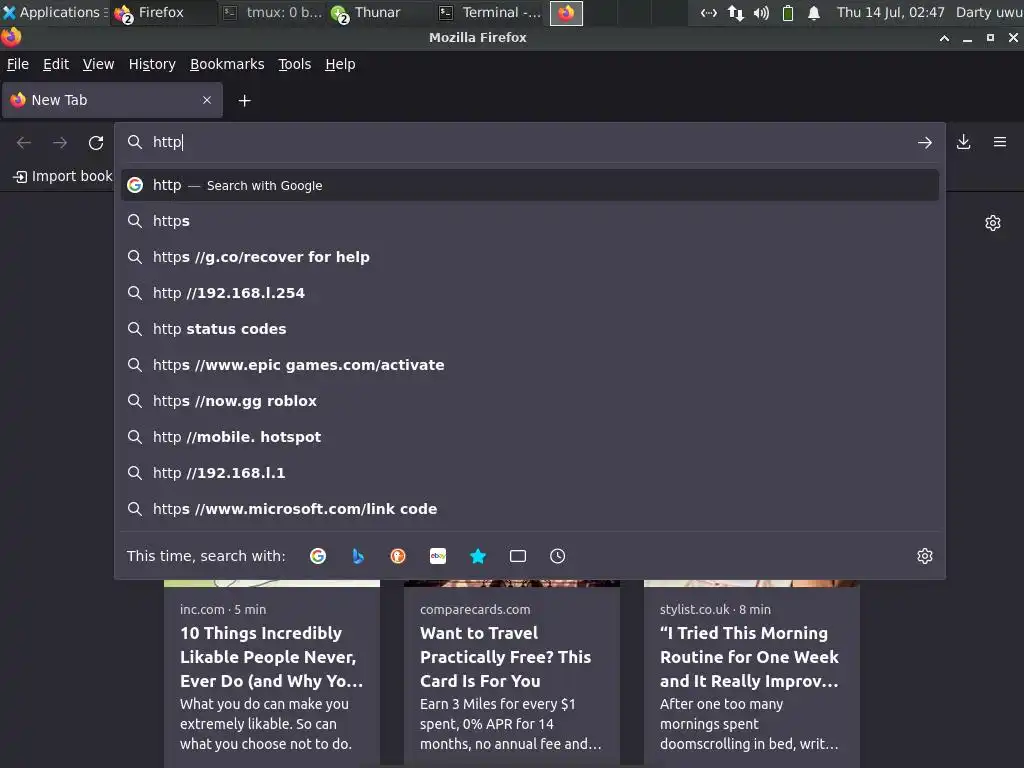Search history using the clock icon
1024x768 pixels.
558,556
